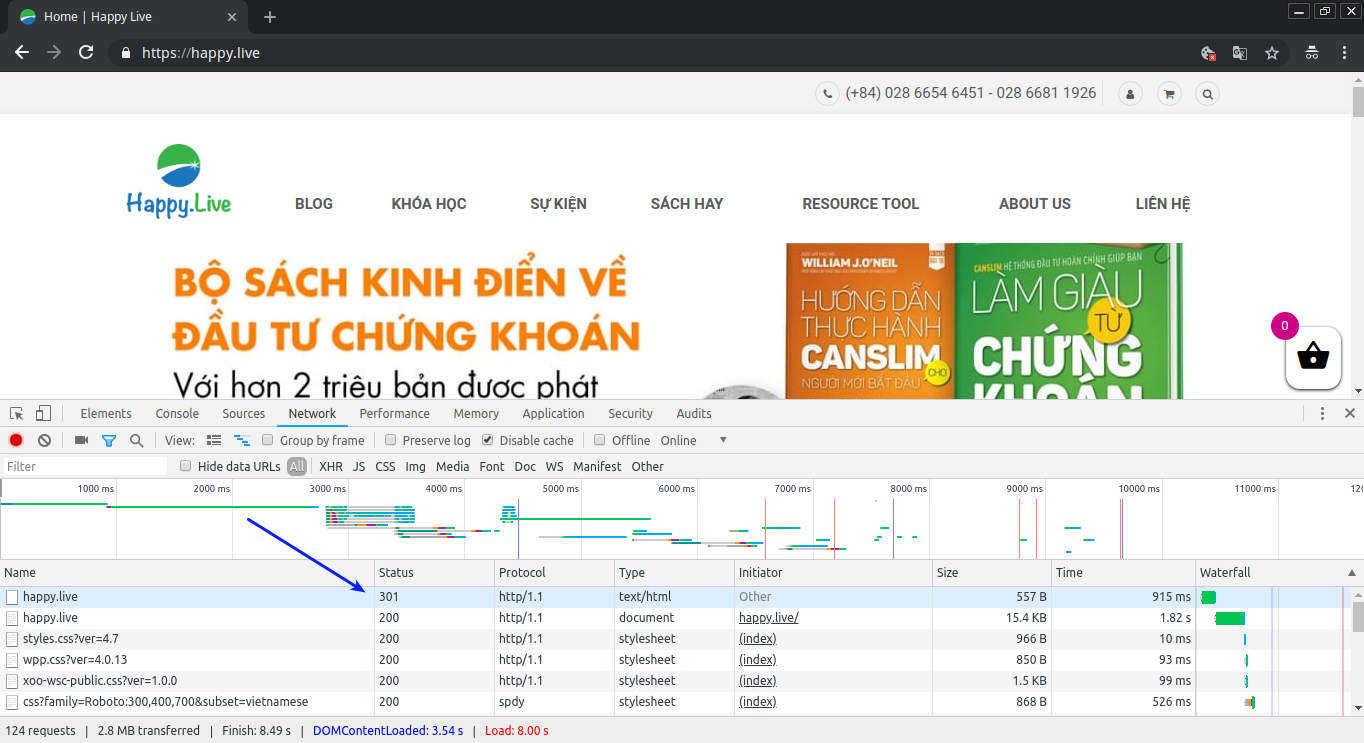Enable Preserve log checkbox
The width and height of the screenshot is (1364, 743).
pyautogui.click(x=391, y=440)
